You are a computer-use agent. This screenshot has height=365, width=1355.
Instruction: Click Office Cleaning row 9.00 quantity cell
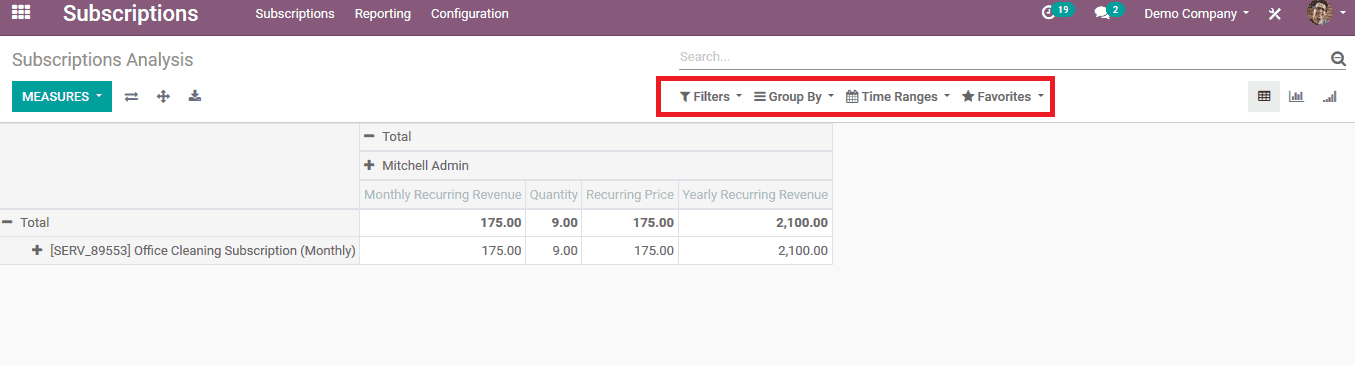pos(554,251)
